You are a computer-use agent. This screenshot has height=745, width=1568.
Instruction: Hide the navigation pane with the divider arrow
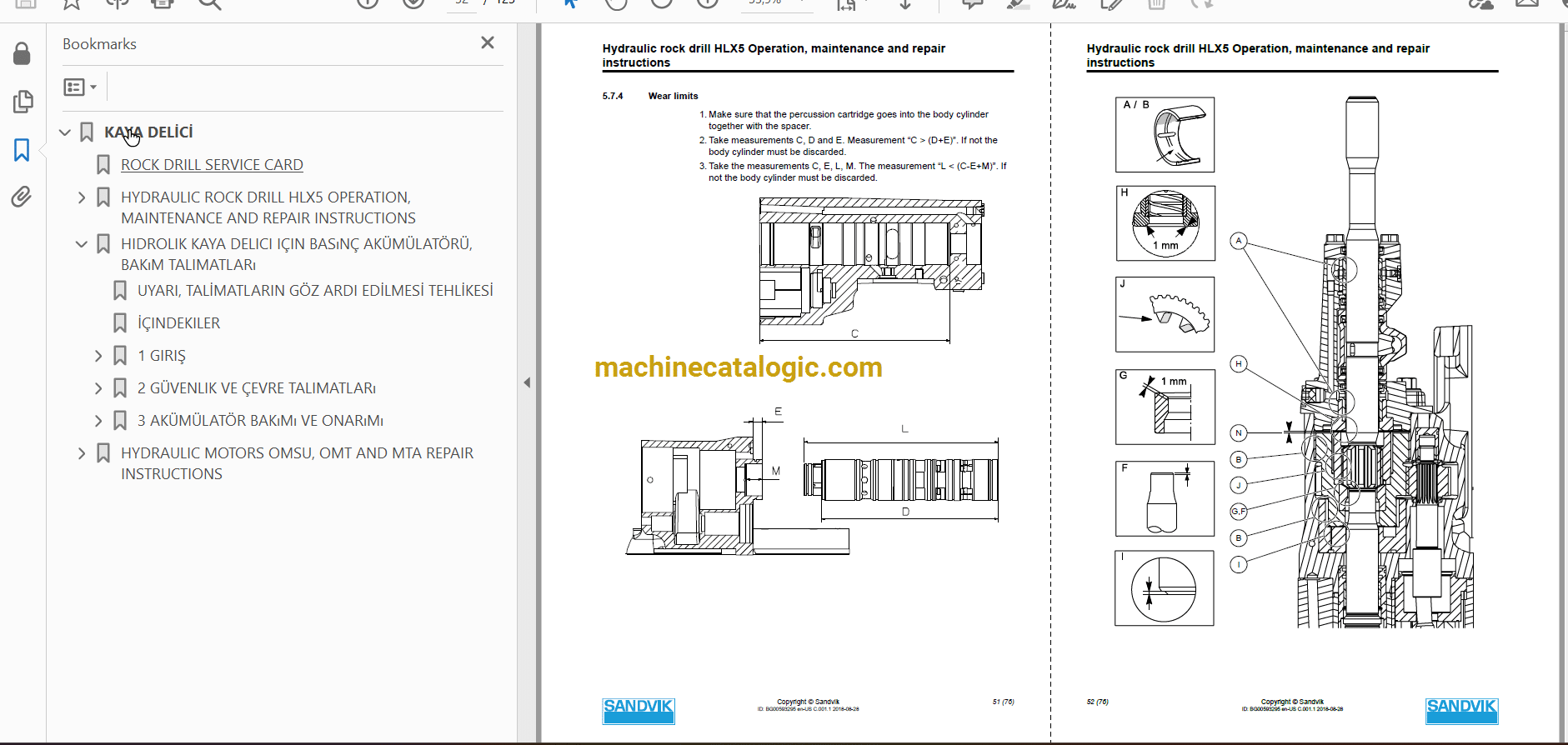click(527, 382)
